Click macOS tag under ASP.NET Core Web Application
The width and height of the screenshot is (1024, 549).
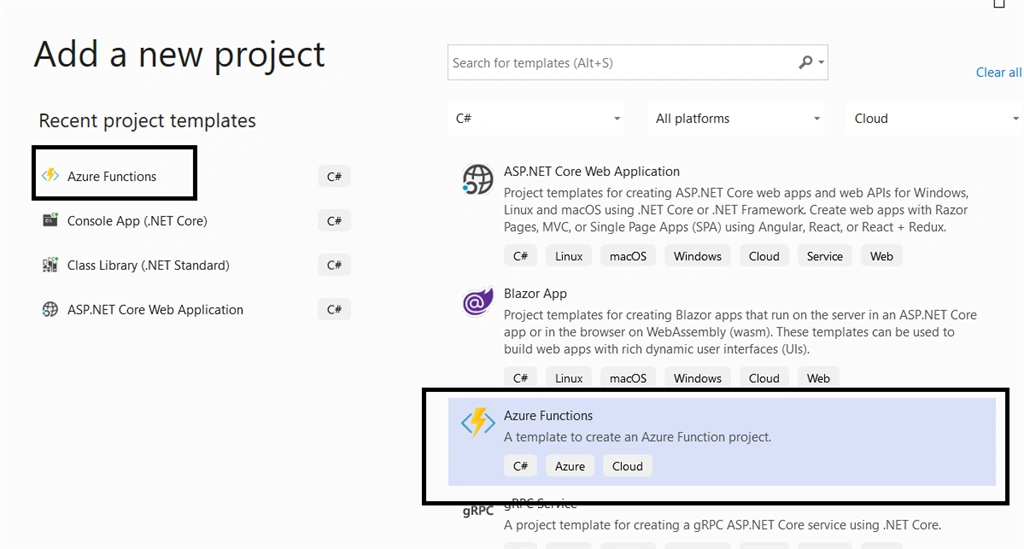pyautogui.click(x=628, y=256)
